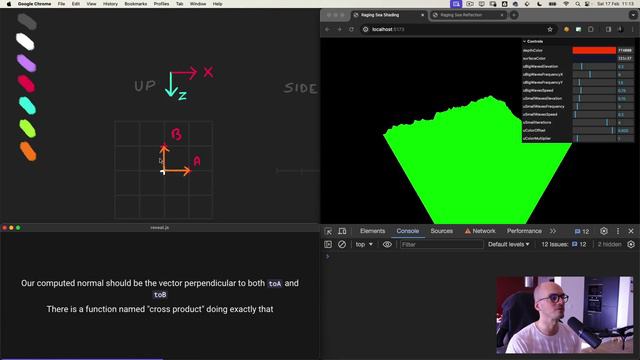Open the Default levels dropdown
This screenshot has width=640, height=360.
click(x=509, y=244)
